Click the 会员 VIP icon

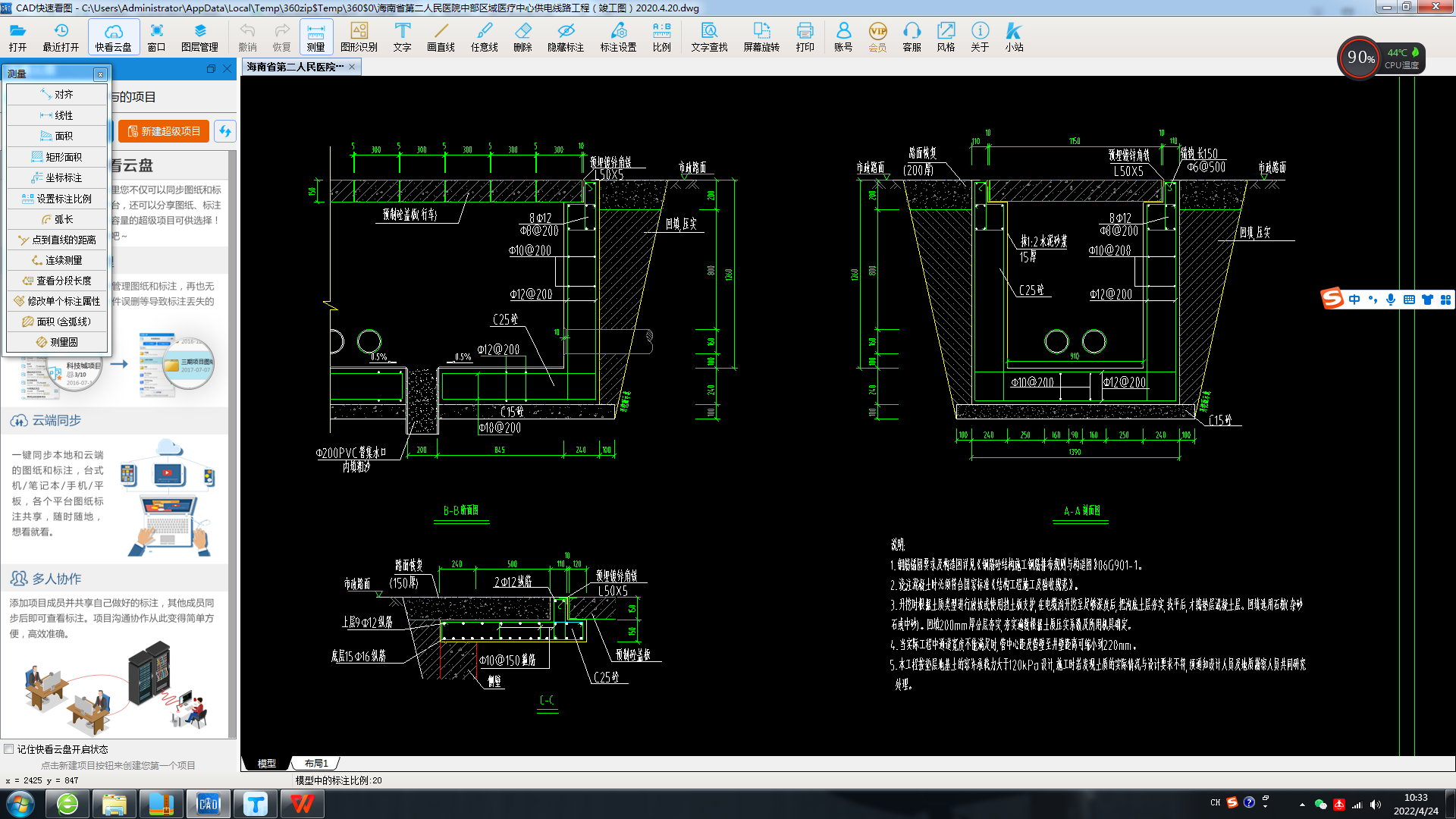[877, 36]
